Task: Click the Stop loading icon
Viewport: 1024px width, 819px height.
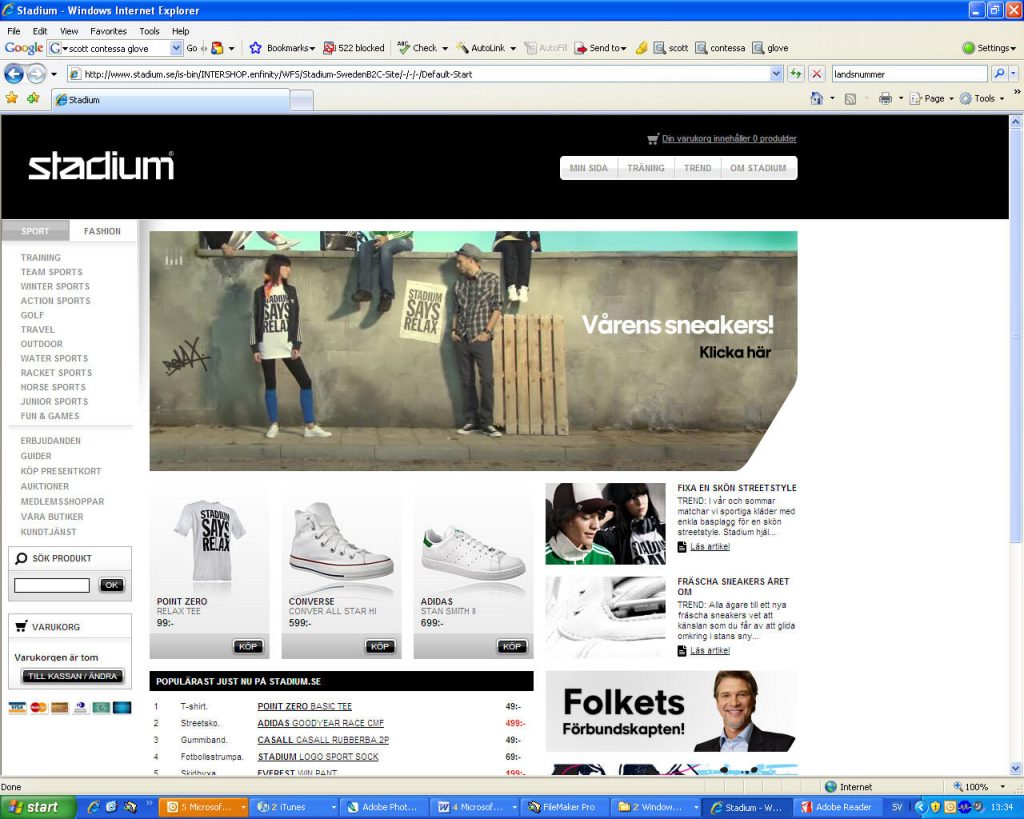Action: [817, 74]
